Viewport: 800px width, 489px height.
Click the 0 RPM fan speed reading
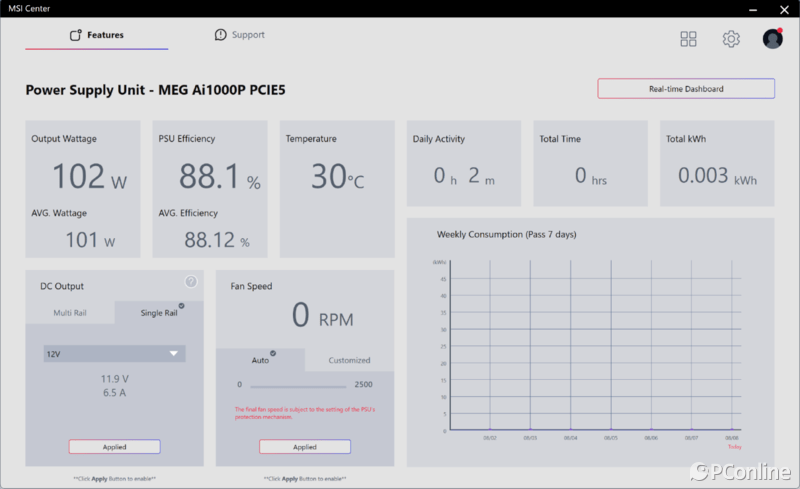click(x=322, y=315)
